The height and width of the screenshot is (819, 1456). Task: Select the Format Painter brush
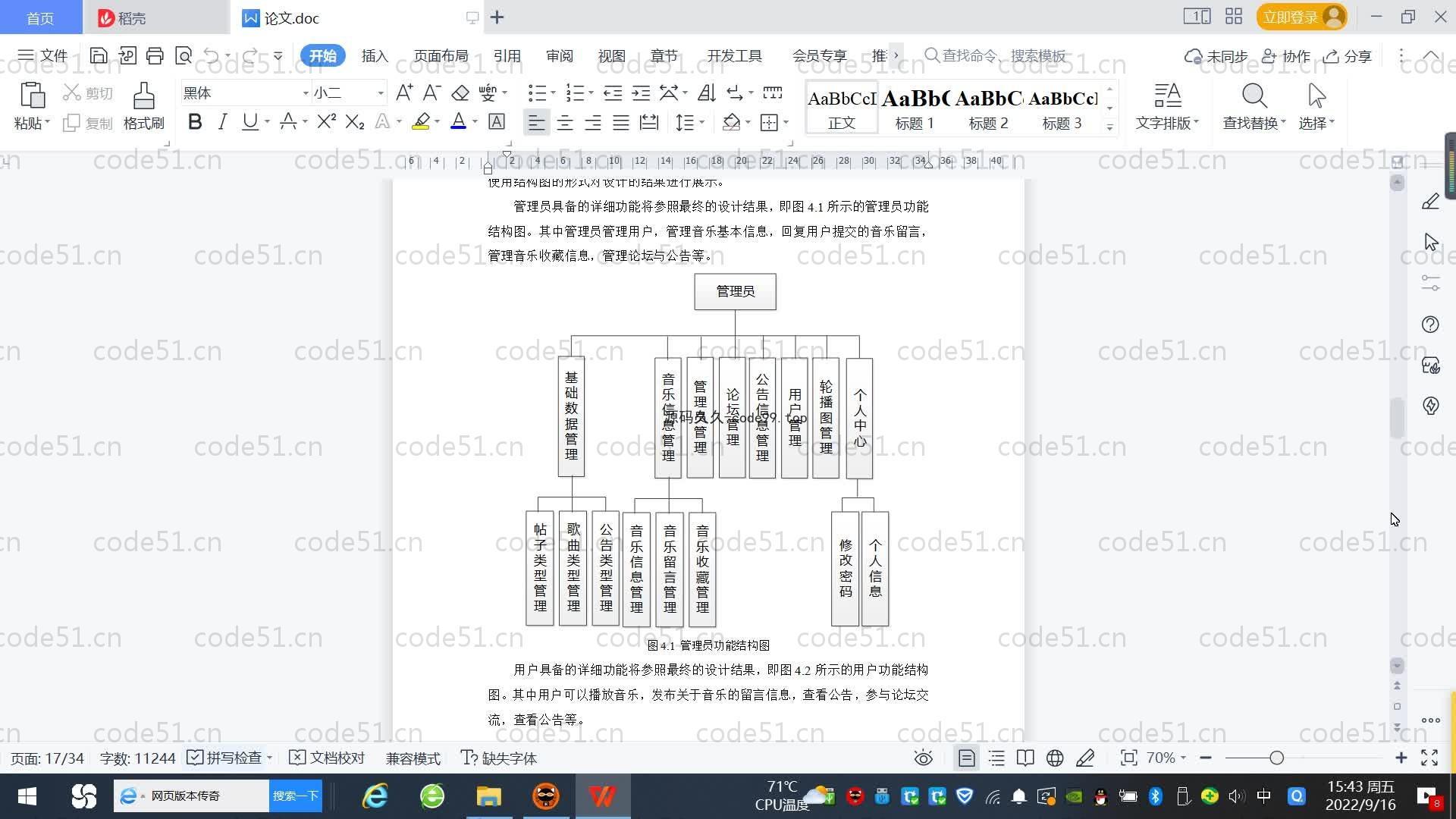point(143,96)
